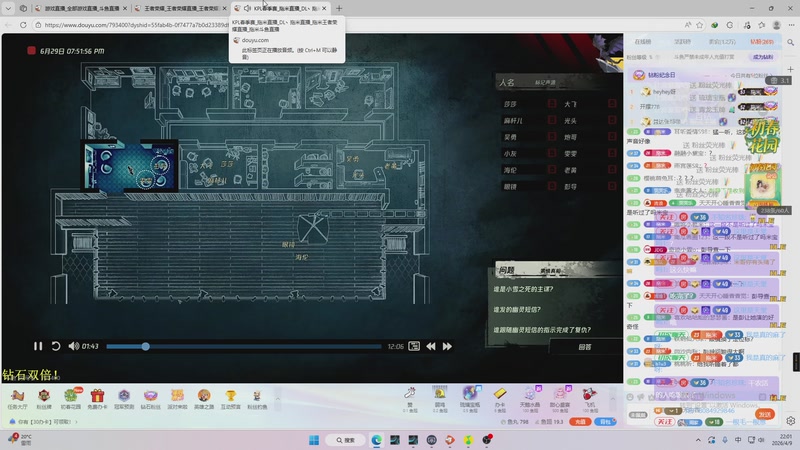
Task: Mark checkbox next to 吴勇
Action: (x=552, y=137)
